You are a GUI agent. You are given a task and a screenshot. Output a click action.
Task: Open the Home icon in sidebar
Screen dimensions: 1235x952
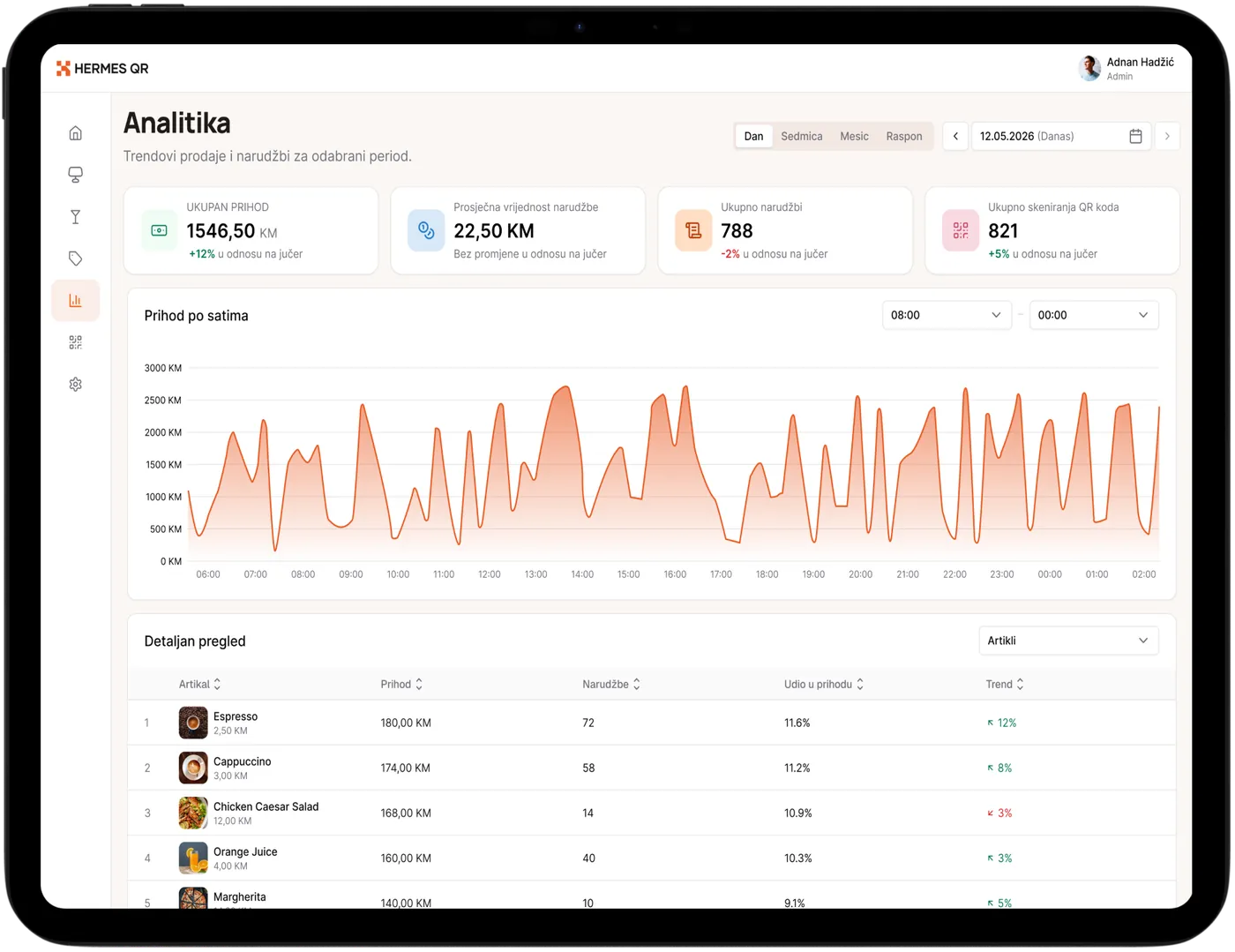click(76, 133)
